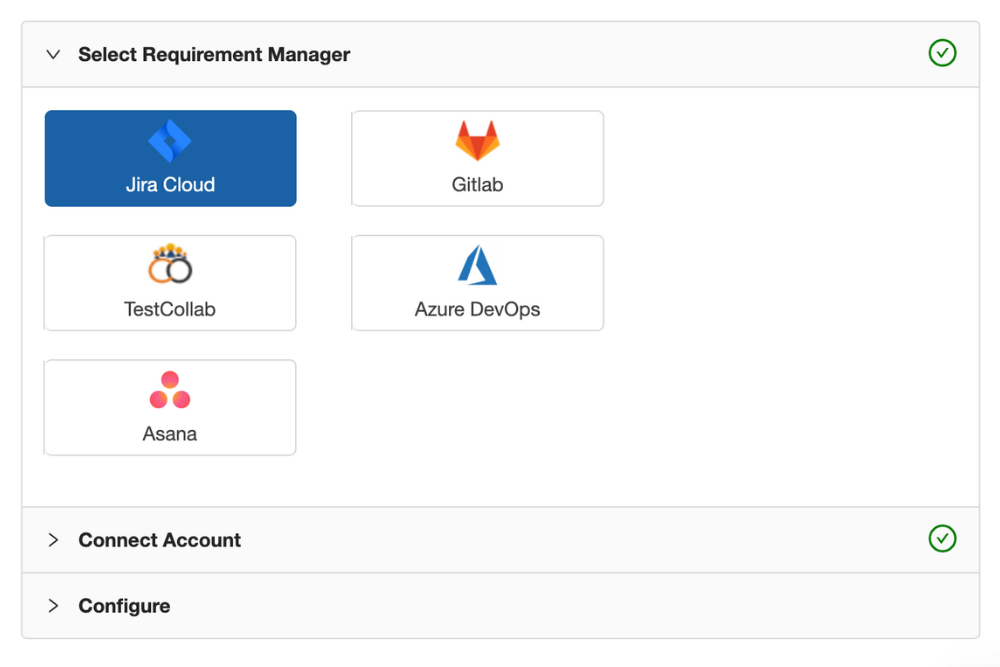The height and width of the screenshot is (667, 1000).
Task: Click the Select Requirement Manager header text
Action: pyautogui.click(x=214, y=55)
